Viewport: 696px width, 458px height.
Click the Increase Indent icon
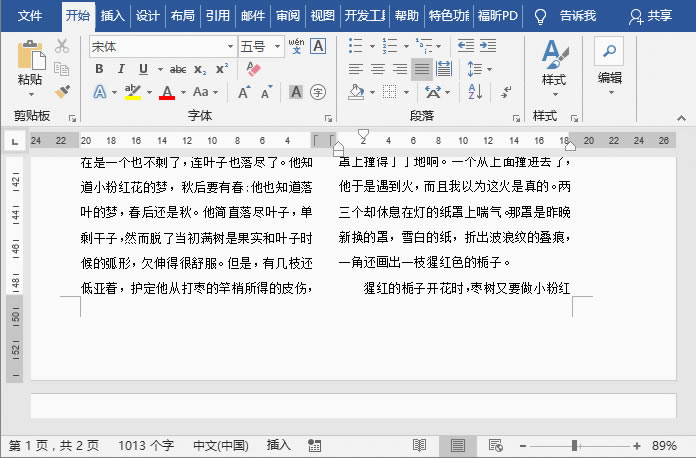[x=488, y=45]
